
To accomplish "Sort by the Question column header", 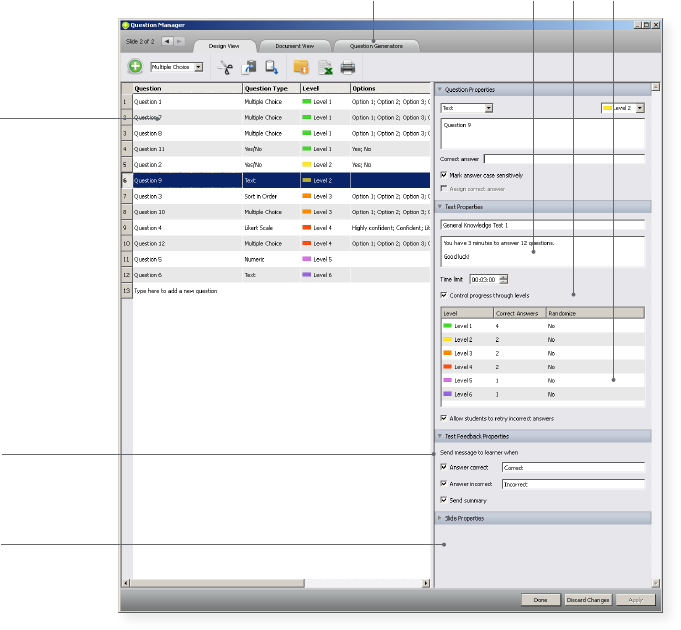I will coord(188,88).
